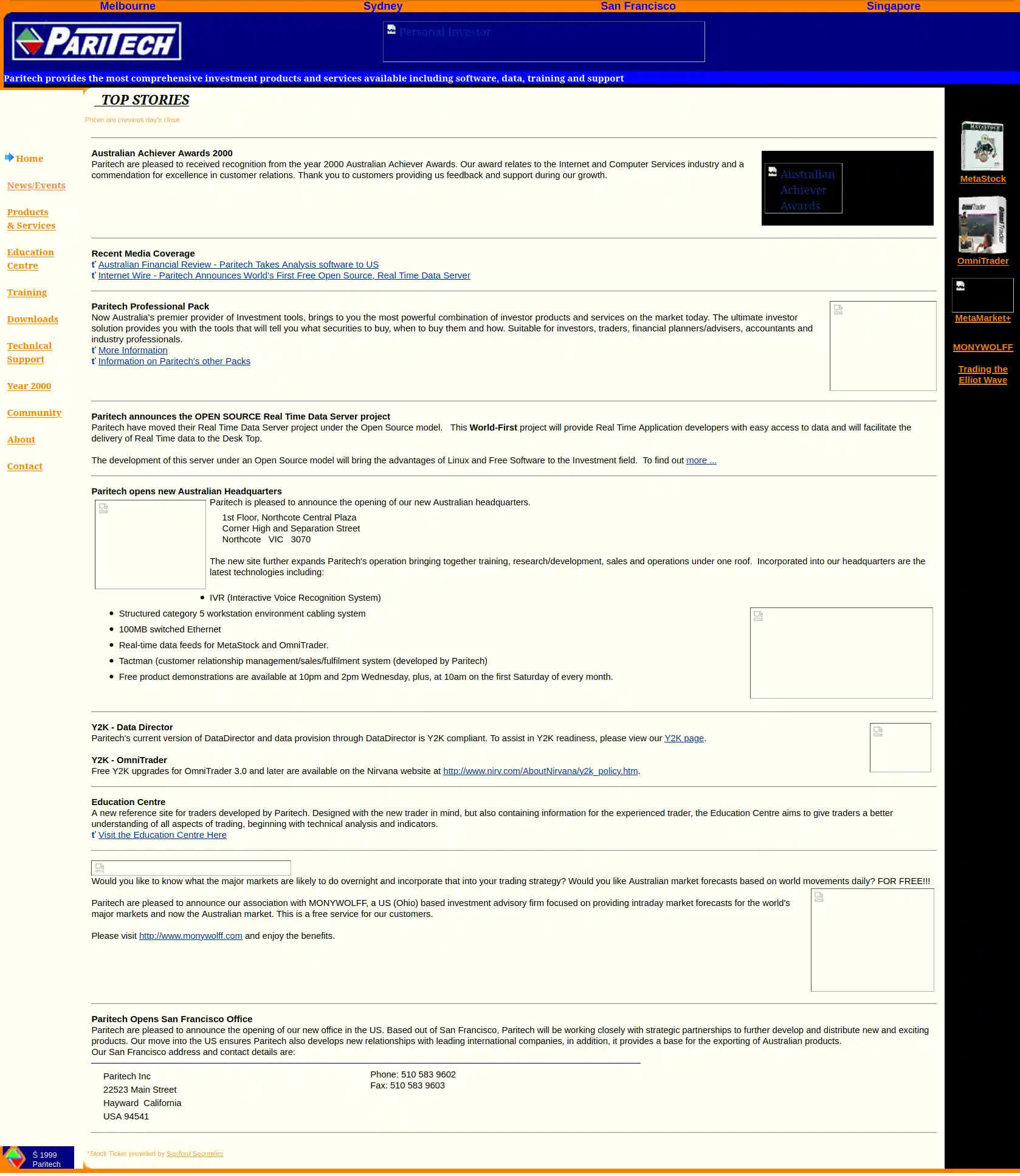The image size is (1020, 1176).
Task: Open the News/Events section
Action: pos(36,185)
